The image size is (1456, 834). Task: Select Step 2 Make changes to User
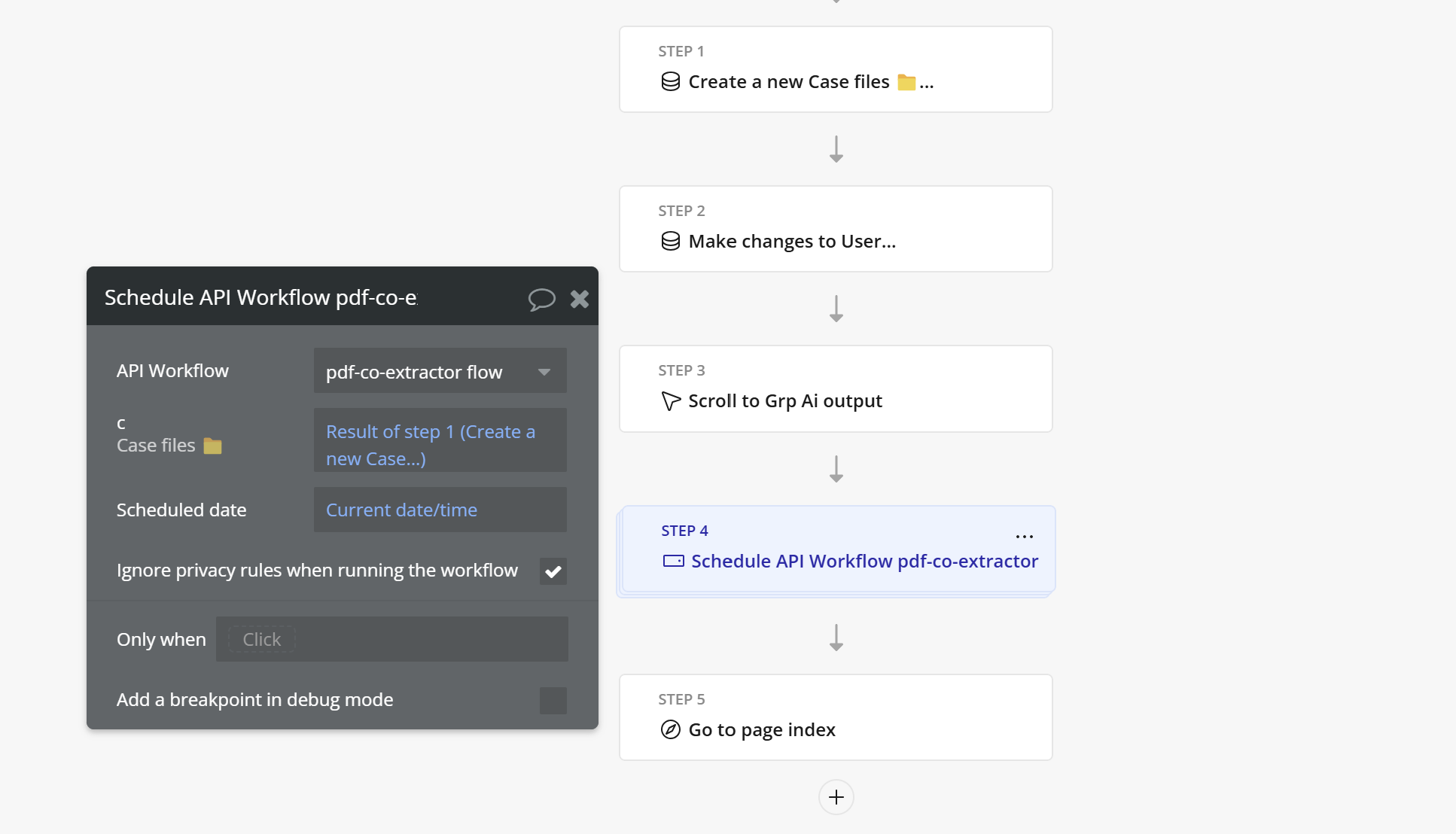tap(836, 229)
